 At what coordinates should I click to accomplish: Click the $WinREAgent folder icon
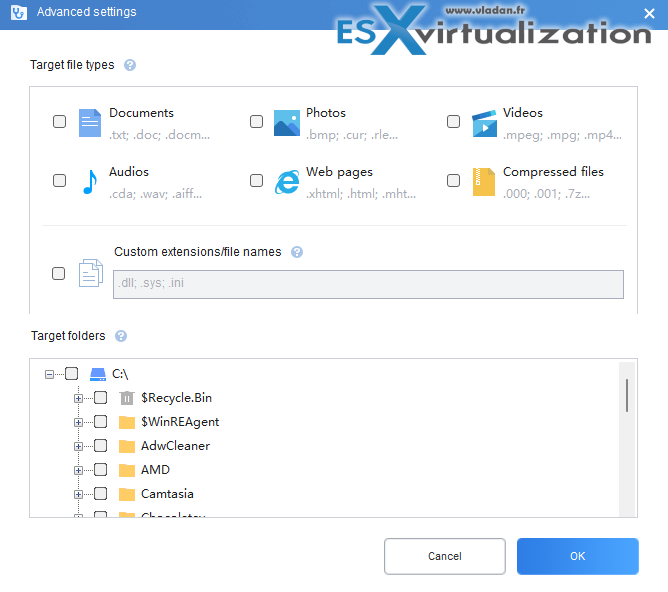coord(127,422)
